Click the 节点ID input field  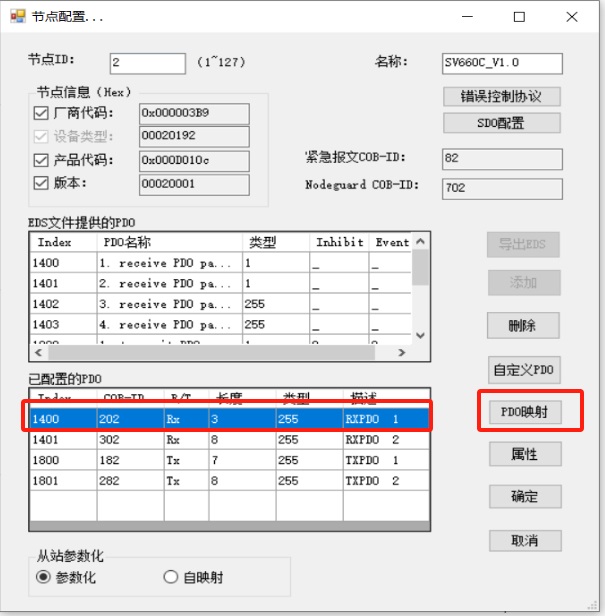[147, 63]
